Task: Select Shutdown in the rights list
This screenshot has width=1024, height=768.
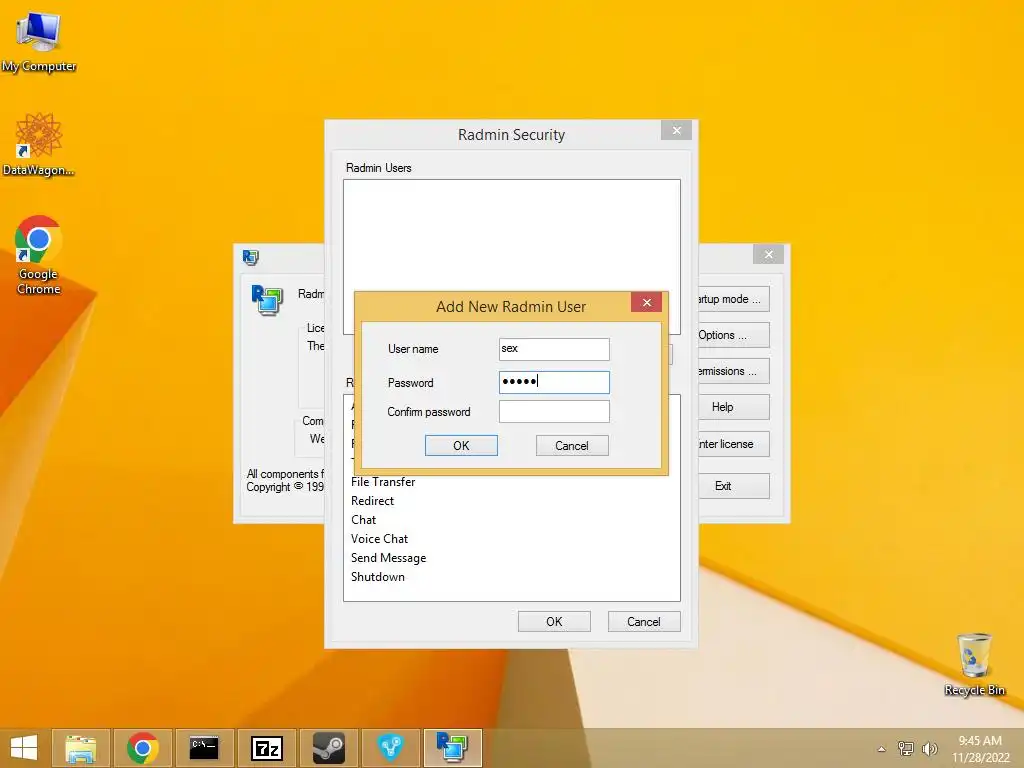Action: coord(377,577)
